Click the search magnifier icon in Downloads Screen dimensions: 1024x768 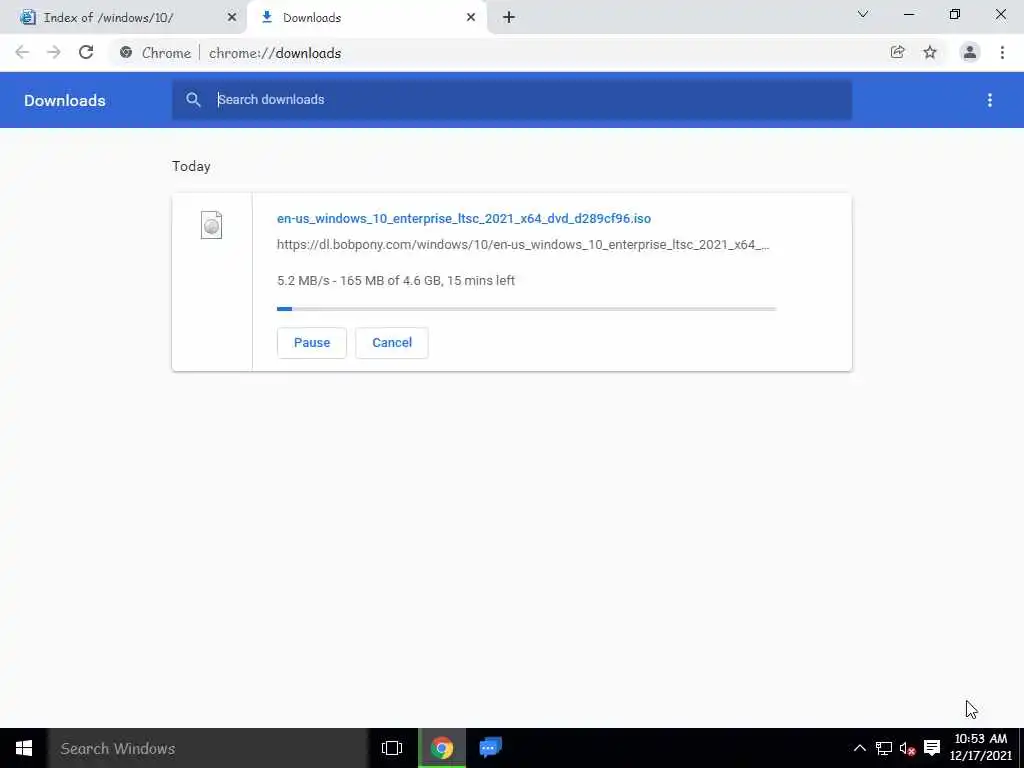click(x=193, y=99)
